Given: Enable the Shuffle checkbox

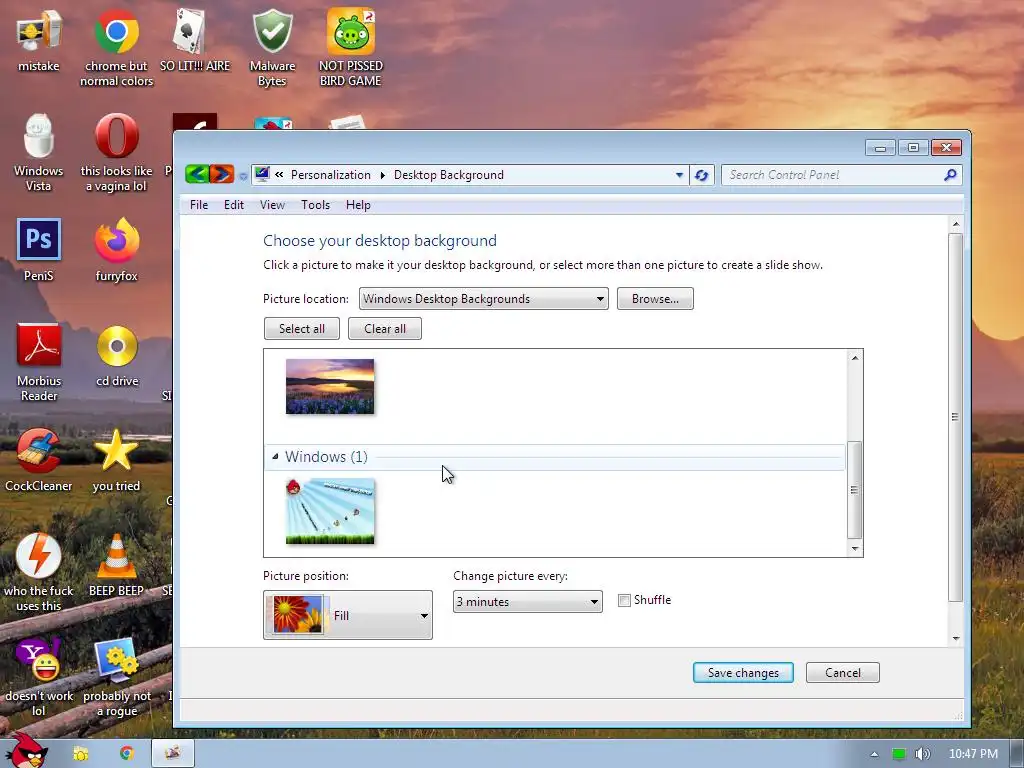Looking at the screenshot, I should pos(624,600).
